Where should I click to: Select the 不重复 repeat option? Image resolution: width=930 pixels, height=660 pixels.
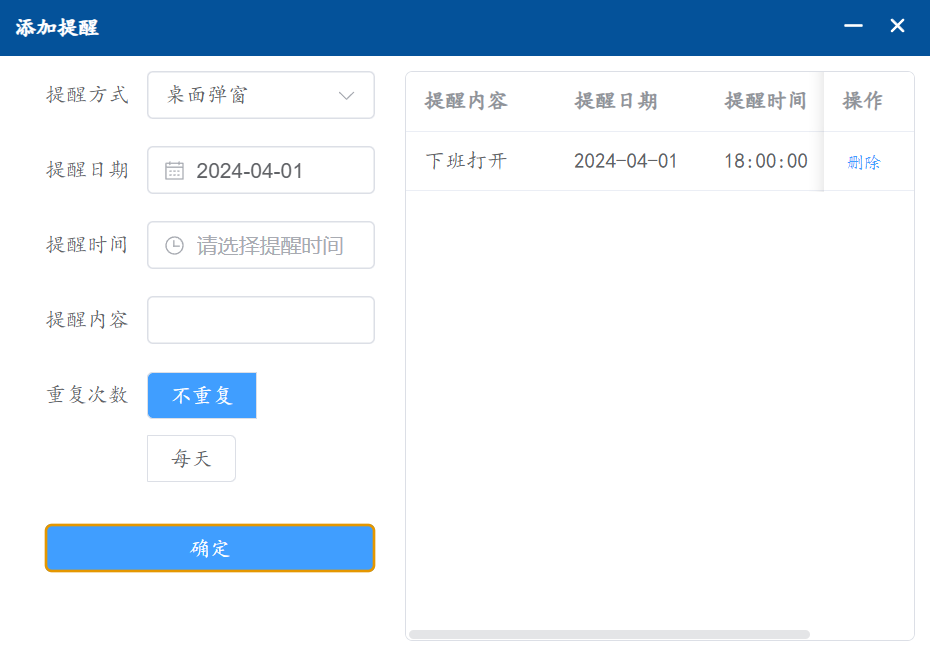(202, 396)
